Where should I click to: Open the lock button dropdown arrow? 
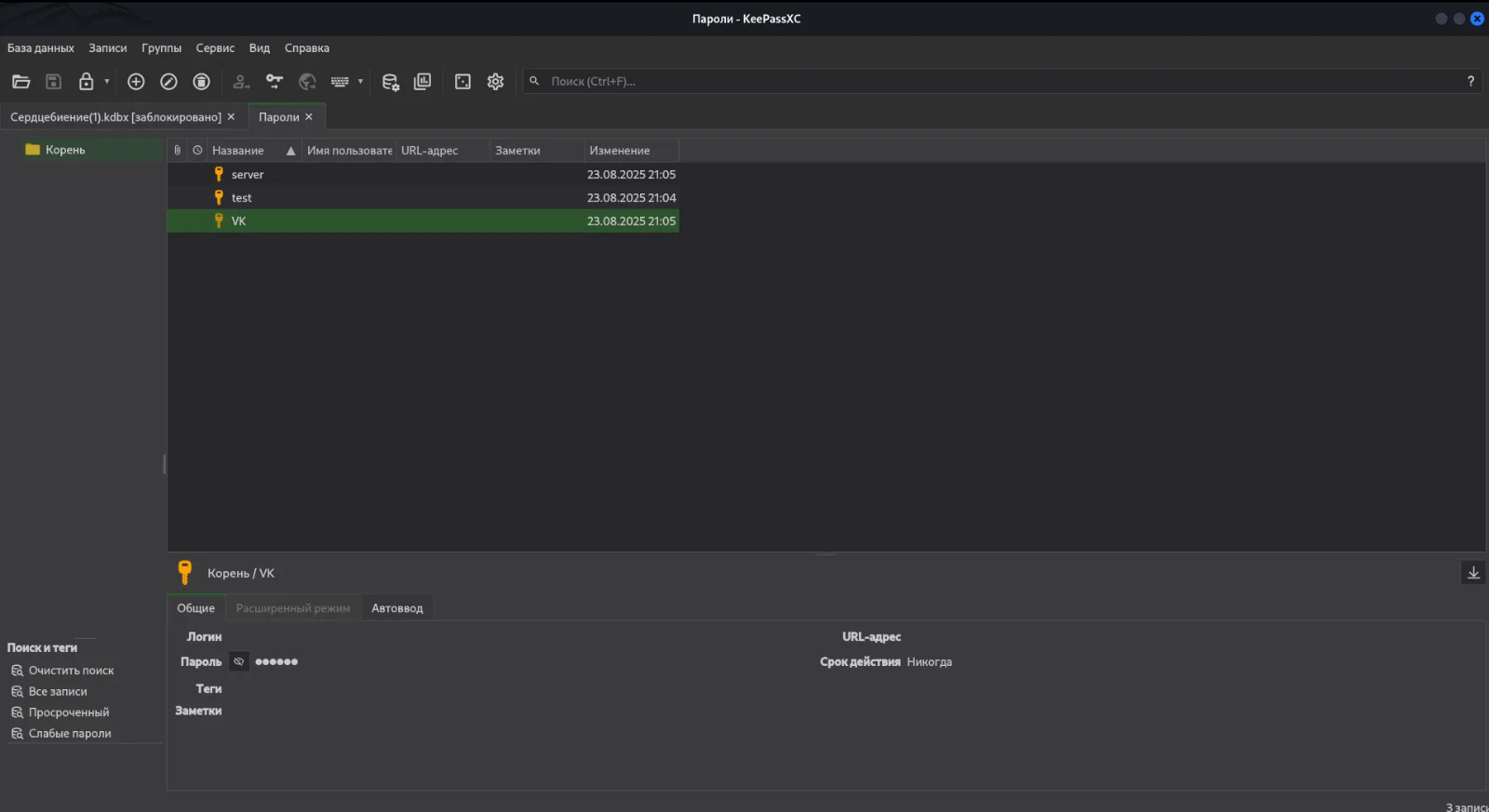(107, 82)
